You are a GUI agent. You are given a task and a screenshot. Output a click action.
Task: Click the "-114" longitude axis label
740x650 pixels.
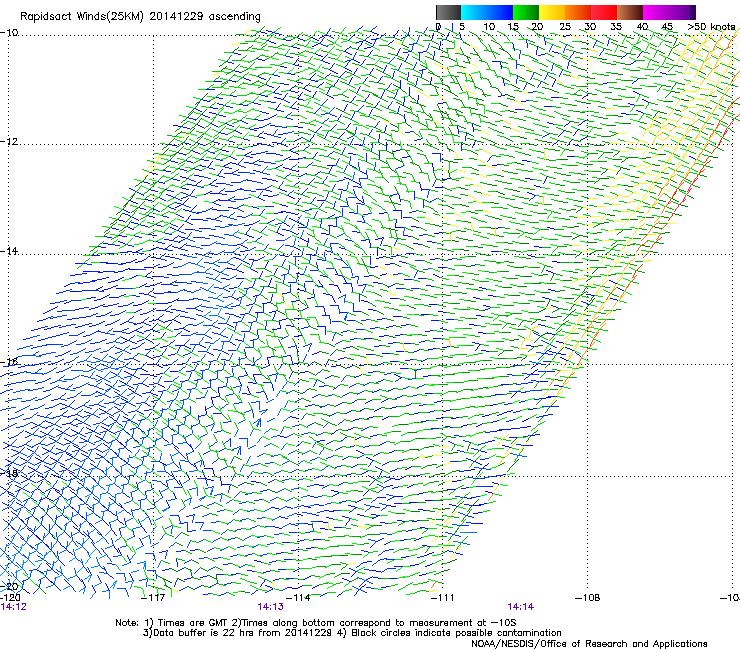[298, 598]
